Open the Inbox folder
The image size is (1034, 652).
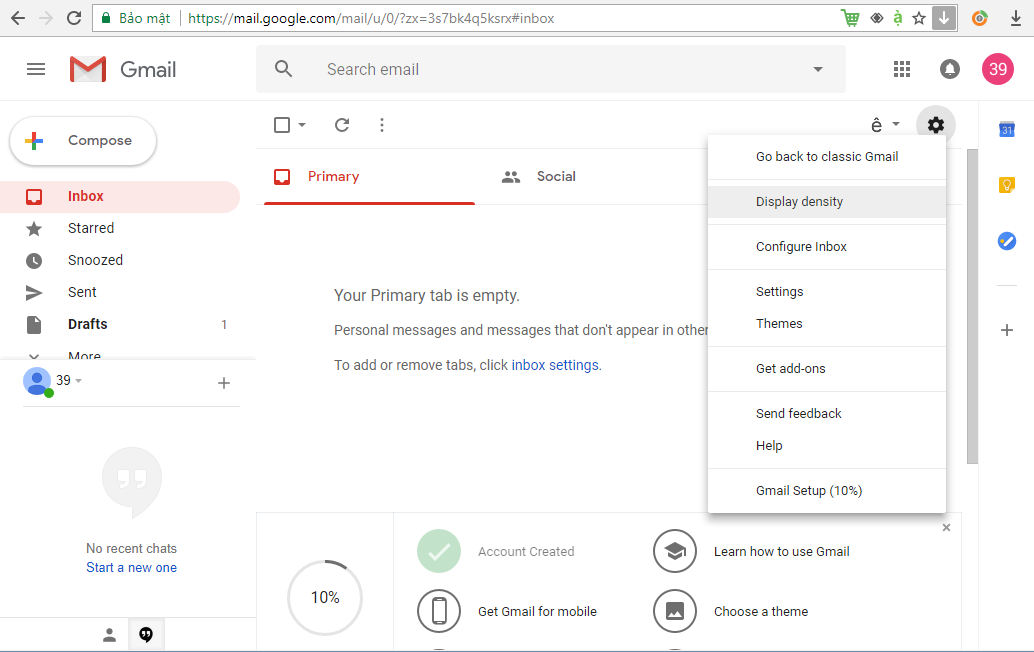119,196
